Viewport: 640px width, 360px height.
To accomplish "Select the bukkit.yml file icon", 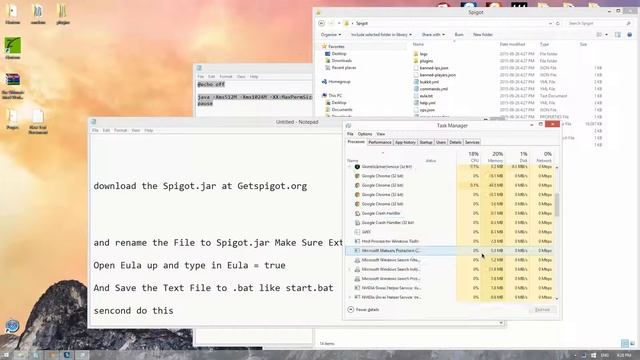I will [416, 82].
